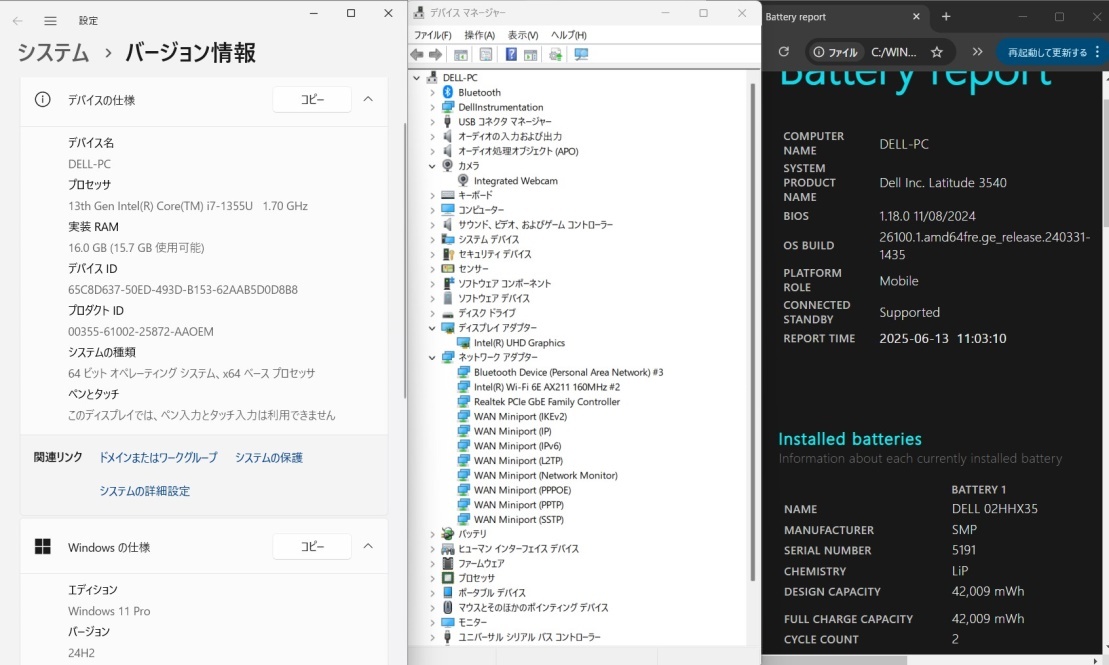Image resolution: width=1109 pixels, height=665 pixels.
Task: Open the ヘルプ(H) menu in Device Manager
Action: point(569,35)
